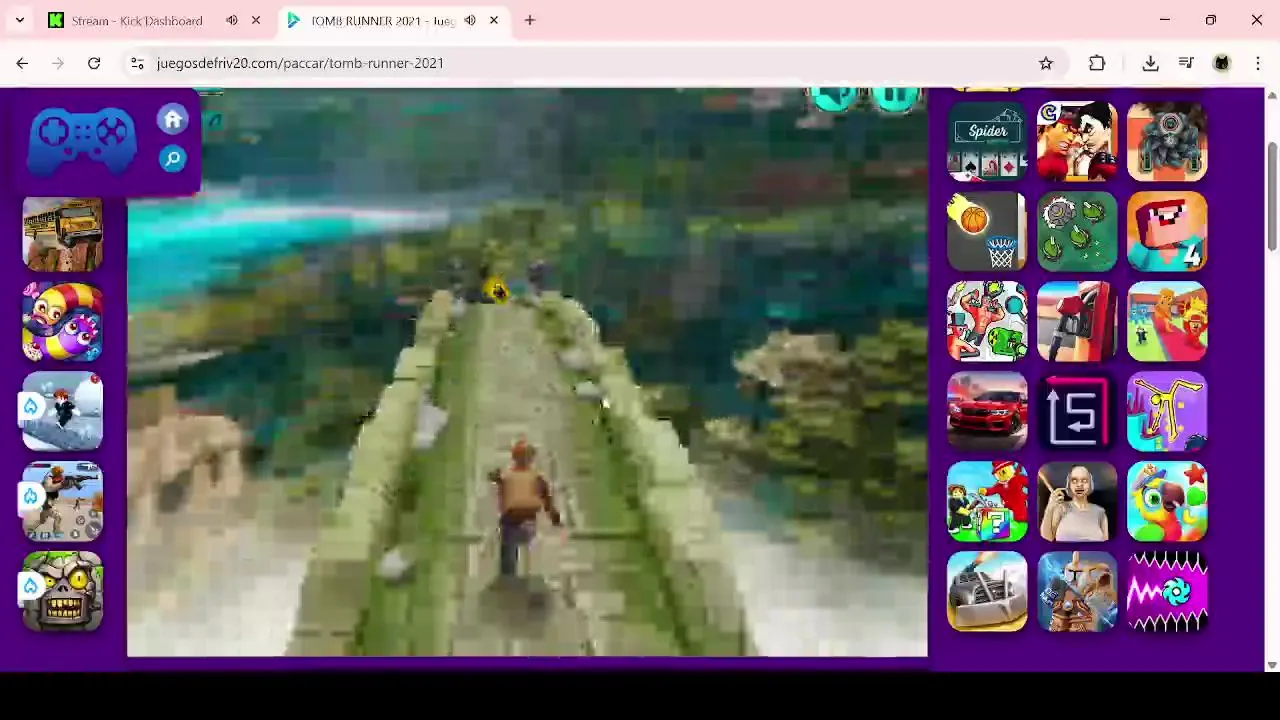Image resolution: width=1280 pixels, height=720 pixels.
Task: Open the browser extensions puzzle icon
Action: [1097, 63]
